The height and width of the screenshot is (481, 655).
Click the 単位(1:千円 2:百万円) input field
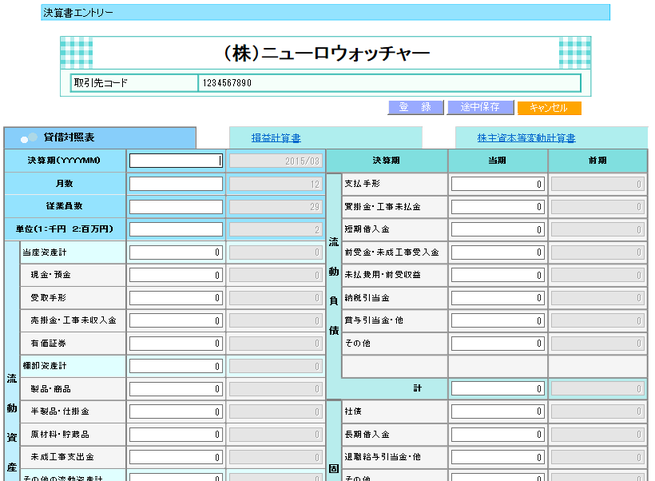(x=176, y=229)
